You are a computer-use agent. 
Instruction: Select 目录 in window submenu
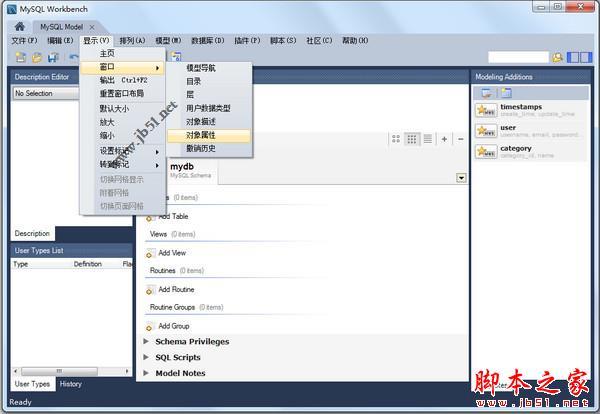click(x=209, y=81)
